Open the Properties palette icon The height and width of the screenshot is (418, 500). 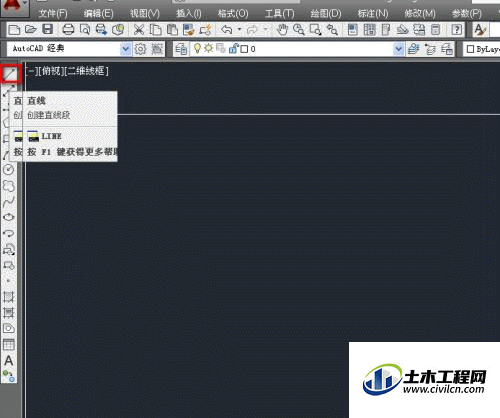pyautogui.click(x=353, y=30)
